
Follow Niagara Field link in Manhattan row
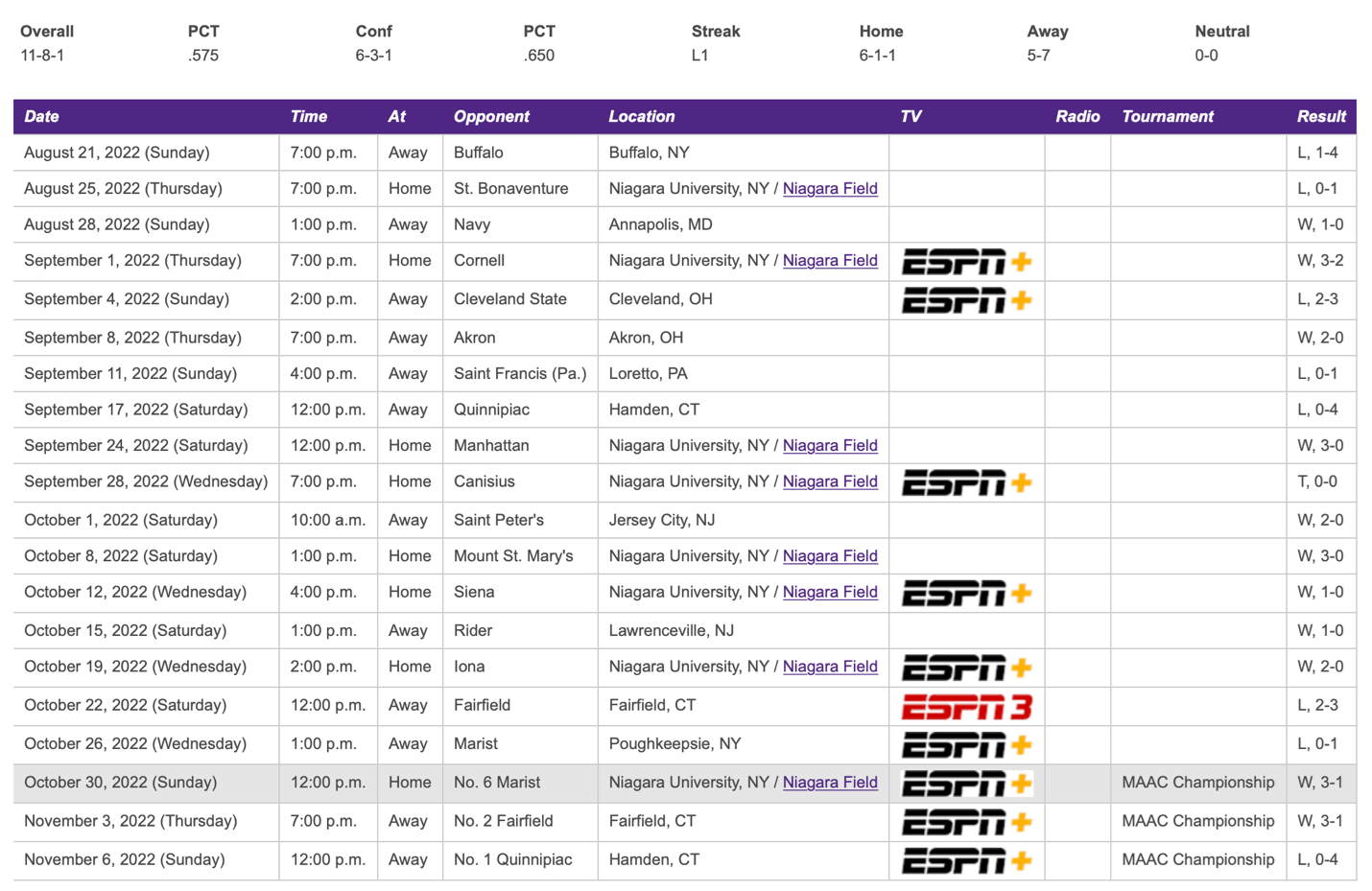[830, 446]
